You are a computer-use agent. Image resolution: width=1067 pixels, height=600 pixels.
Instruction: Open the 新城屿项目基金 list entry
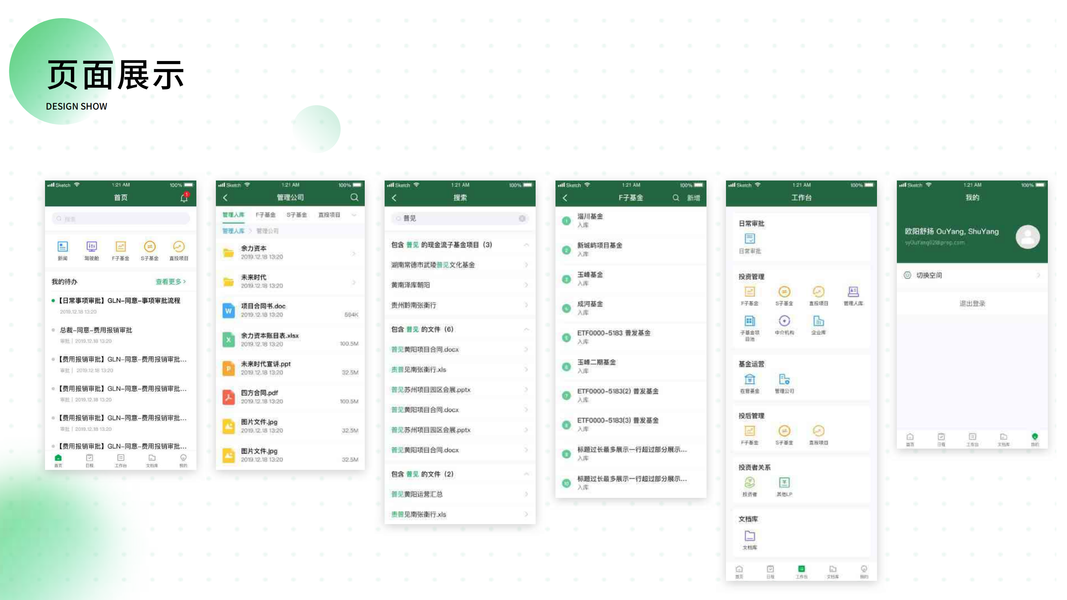631,249
